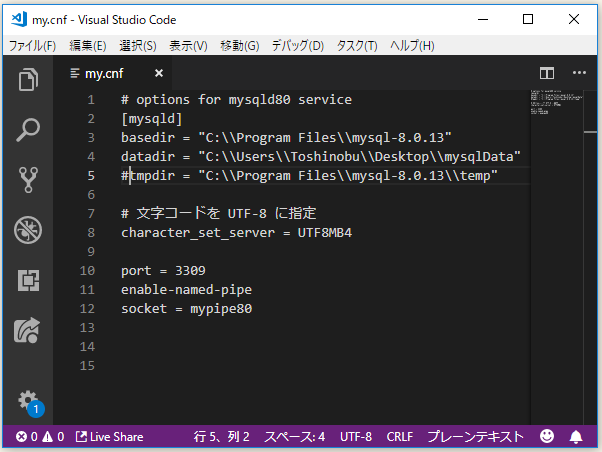Start Live Share from status bar

(109, 437)
